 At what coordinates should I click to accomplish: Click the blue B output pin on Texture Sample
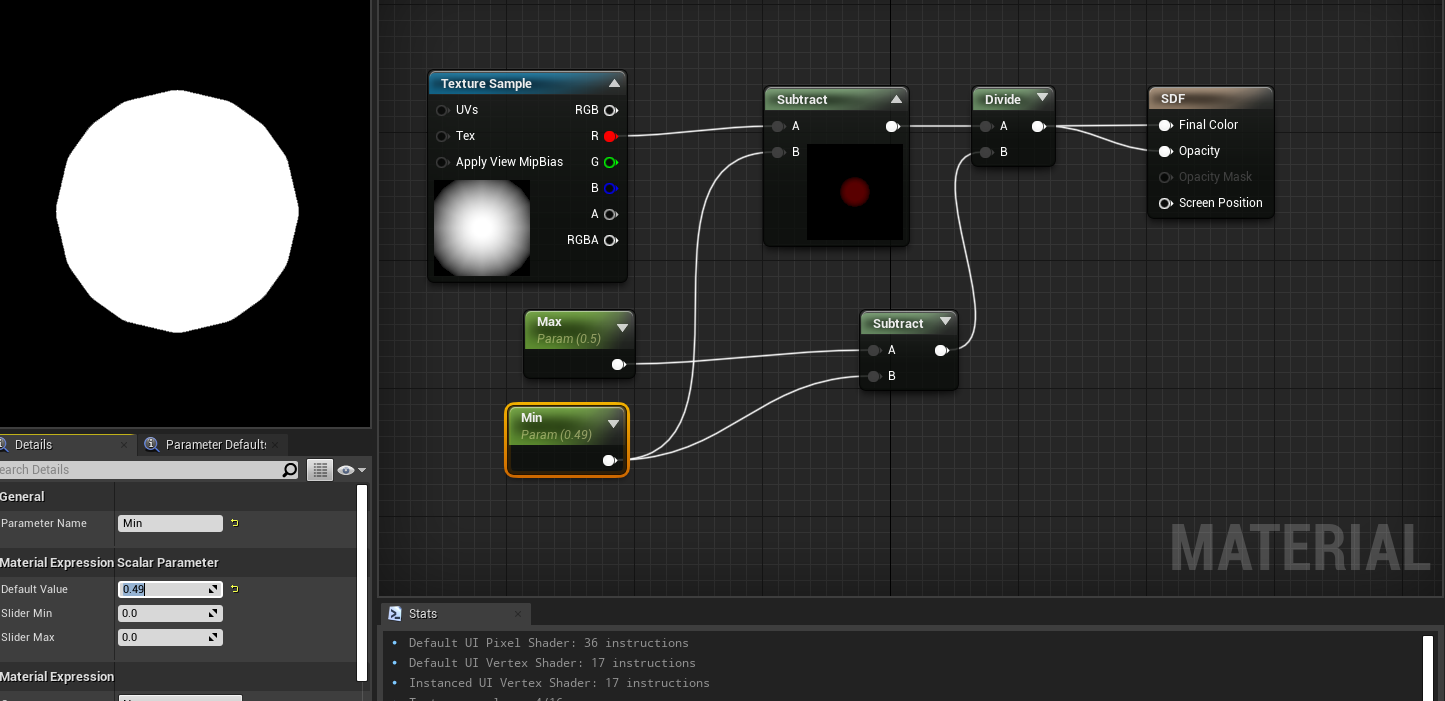(x=610, y=188)
